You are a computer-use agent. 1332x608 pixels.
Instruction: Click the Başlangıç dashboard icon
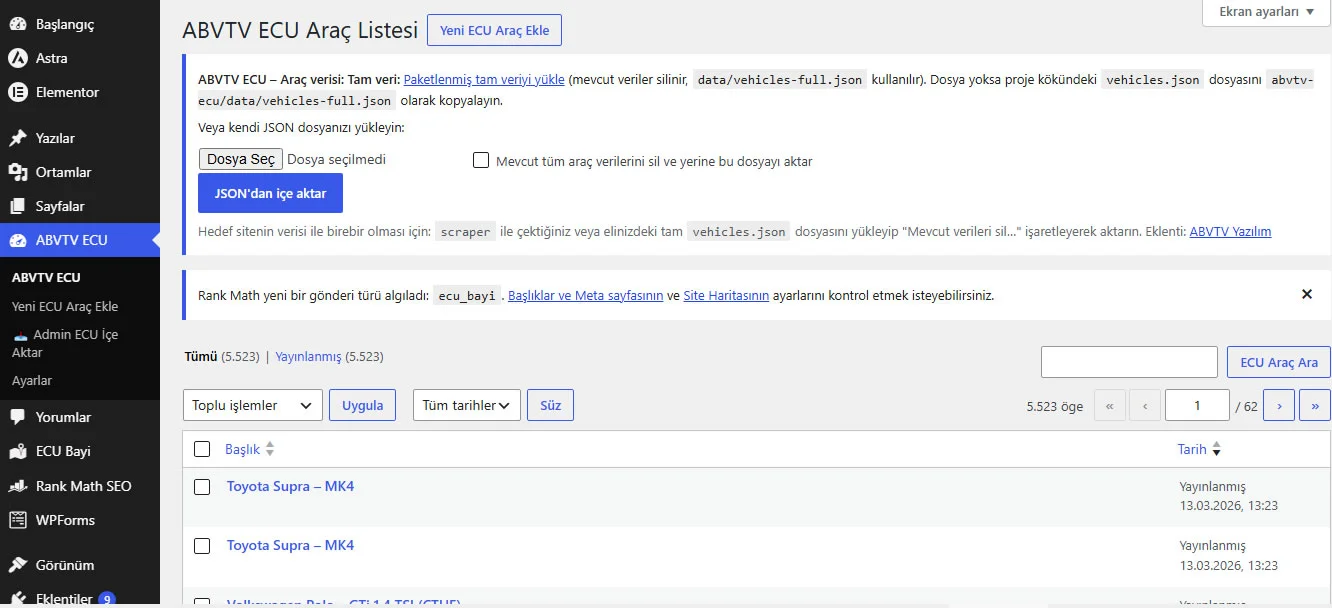tap(17, 24)
